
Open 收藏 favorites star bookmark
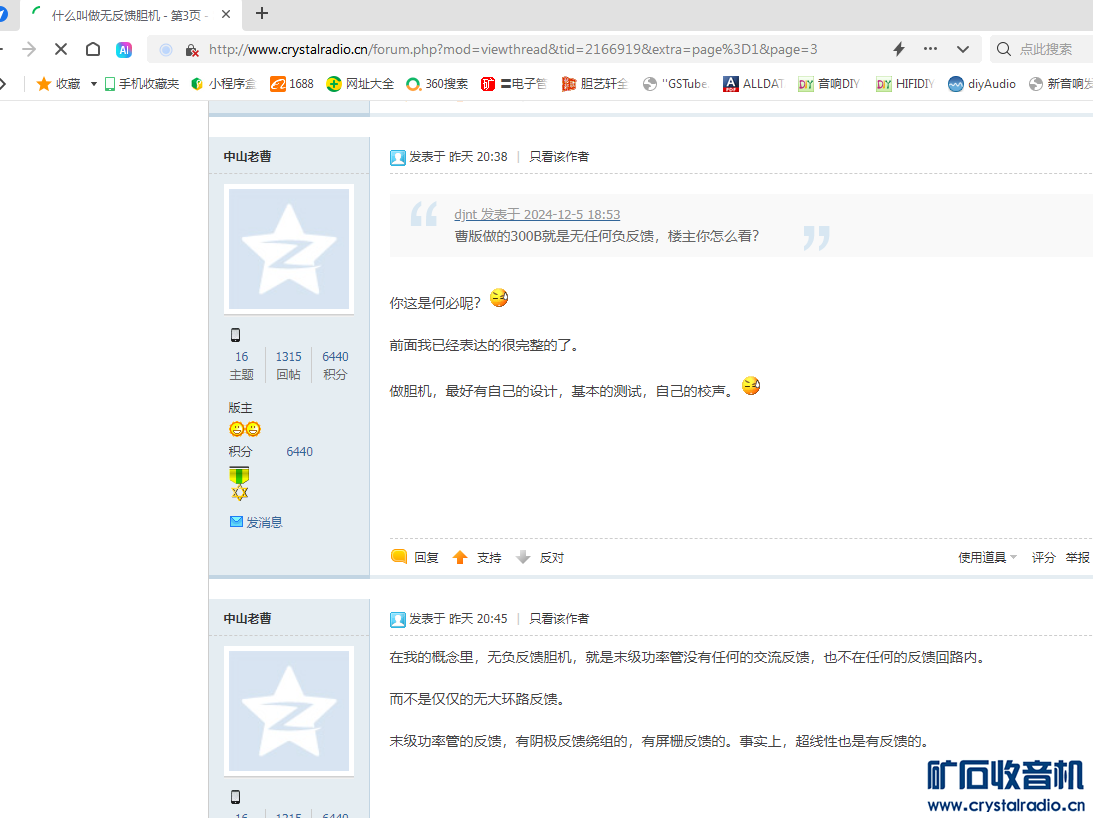point(59,84)
